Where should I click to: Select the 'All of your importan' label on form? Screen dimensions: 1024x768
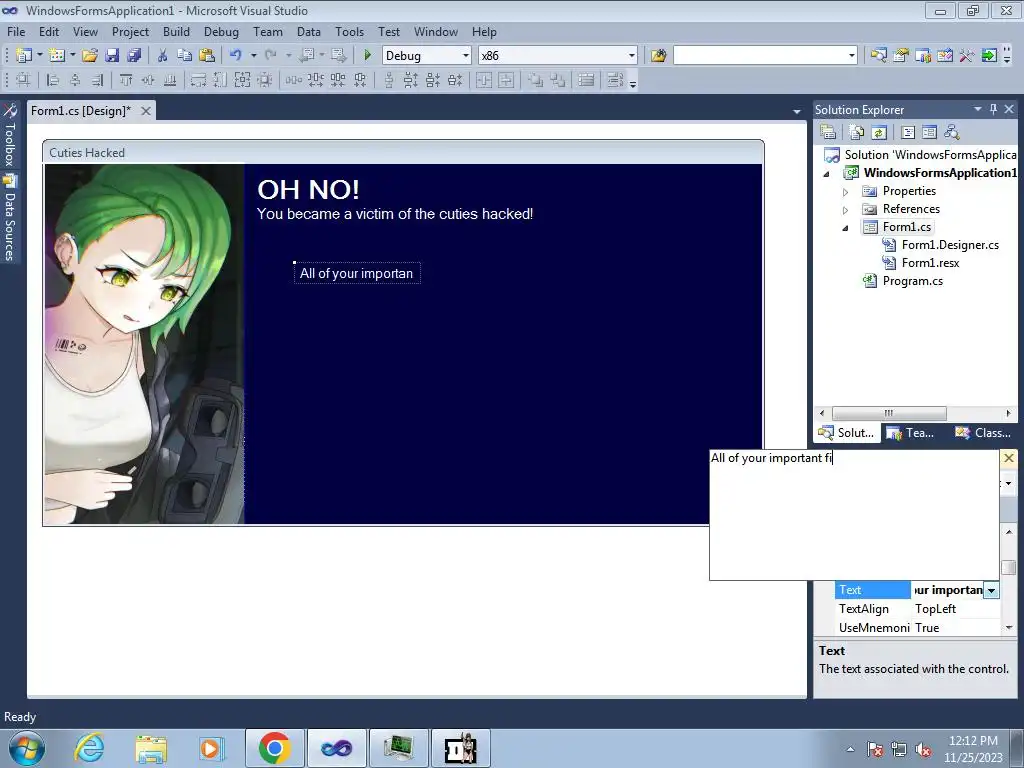coord(357,274)
